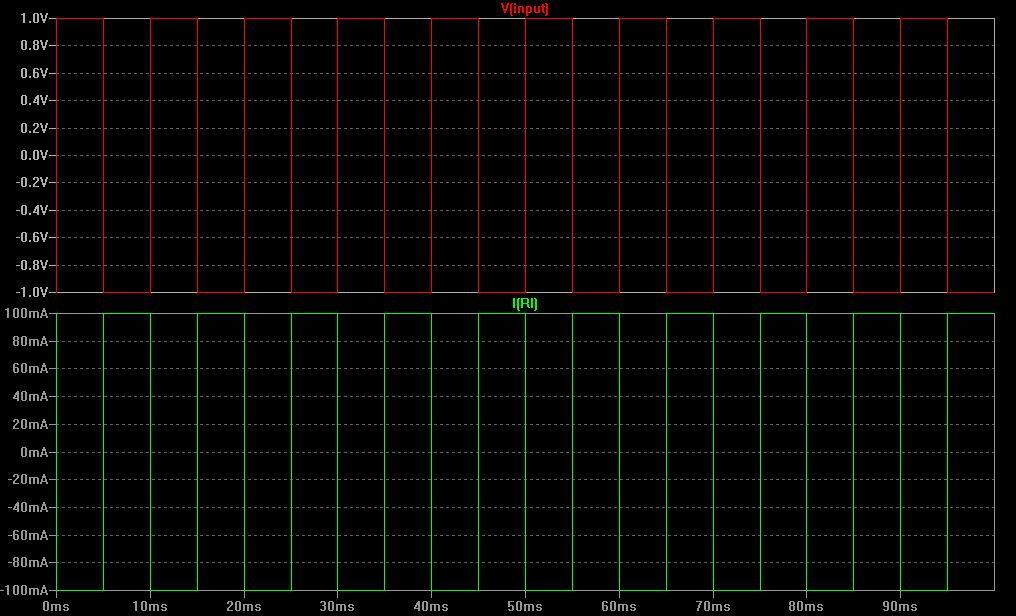
Task: Click the 10ms time axis label
Action: tap(150, 606)
